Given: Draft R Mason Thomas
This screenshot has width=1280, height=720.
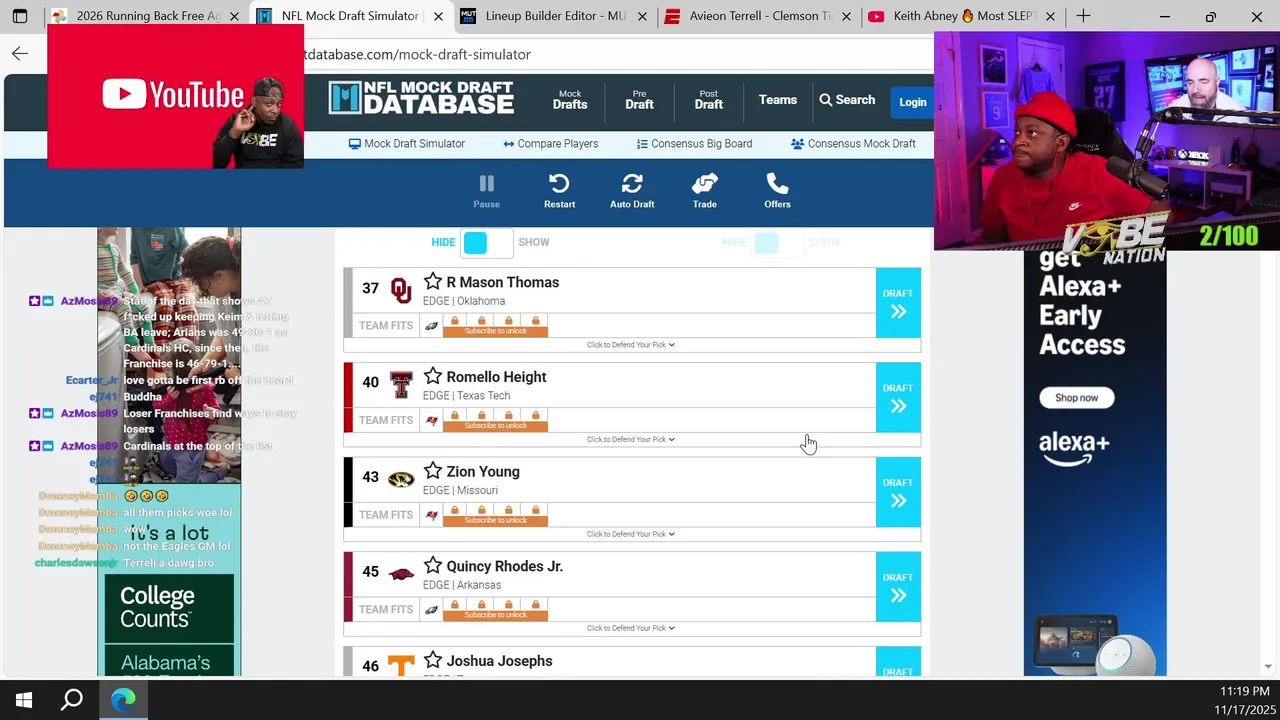Looking at the screenshot, I should 898,303.
